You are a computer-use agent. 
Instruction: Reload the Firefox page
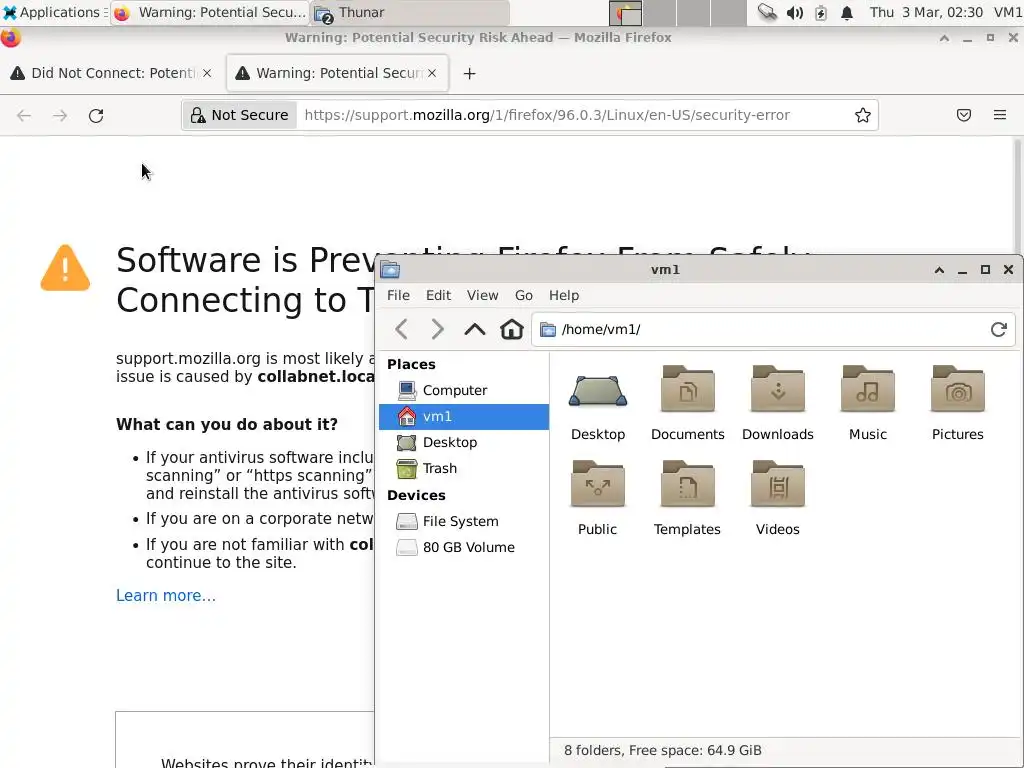pyautogui.click(x=96, y=116)
